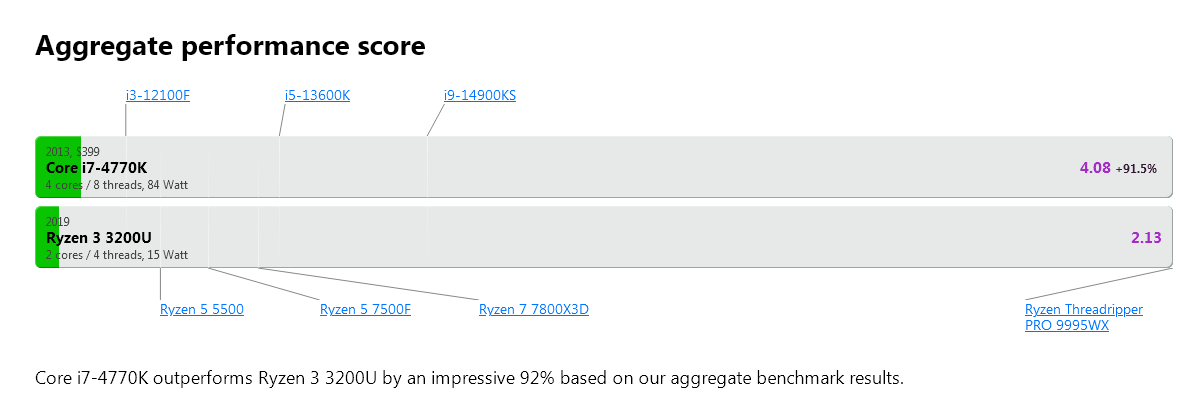Click the summary sentence about the 92% outperformance
1204x415 pixels.
(470, 378)
